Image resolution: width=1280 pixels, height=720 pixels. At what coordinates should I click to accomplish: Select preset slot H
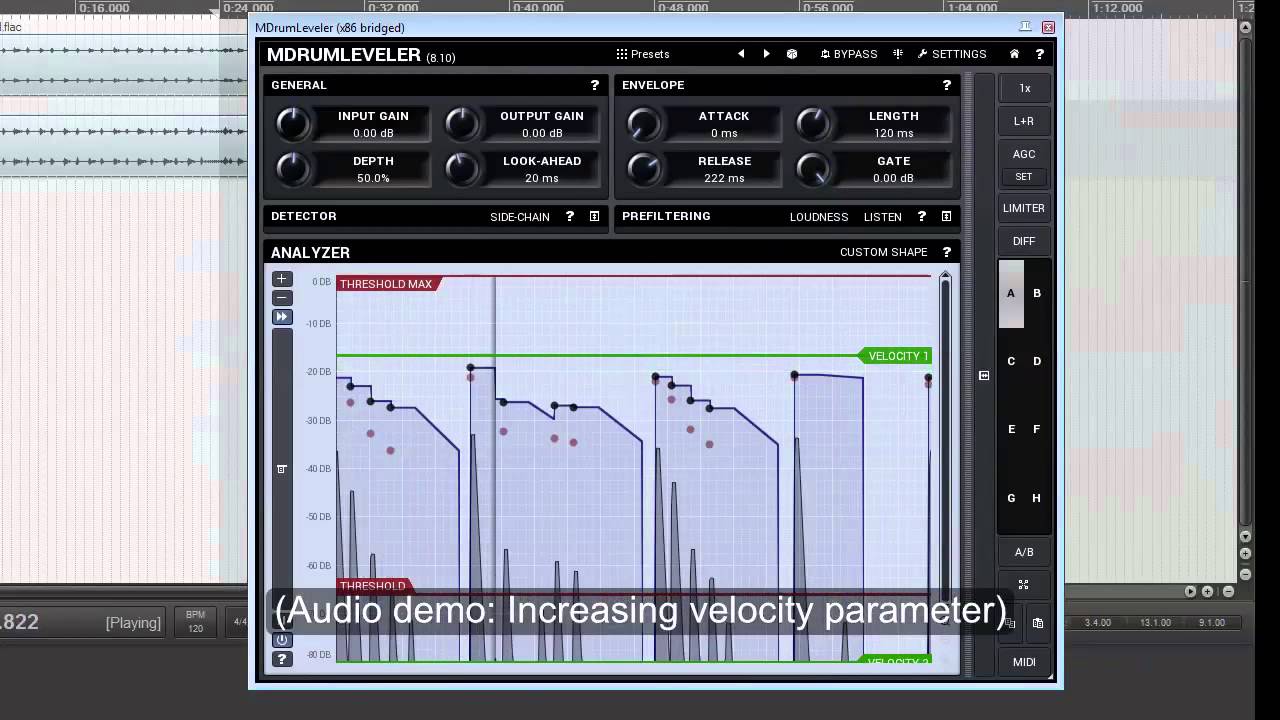(x=1037, y=498)
